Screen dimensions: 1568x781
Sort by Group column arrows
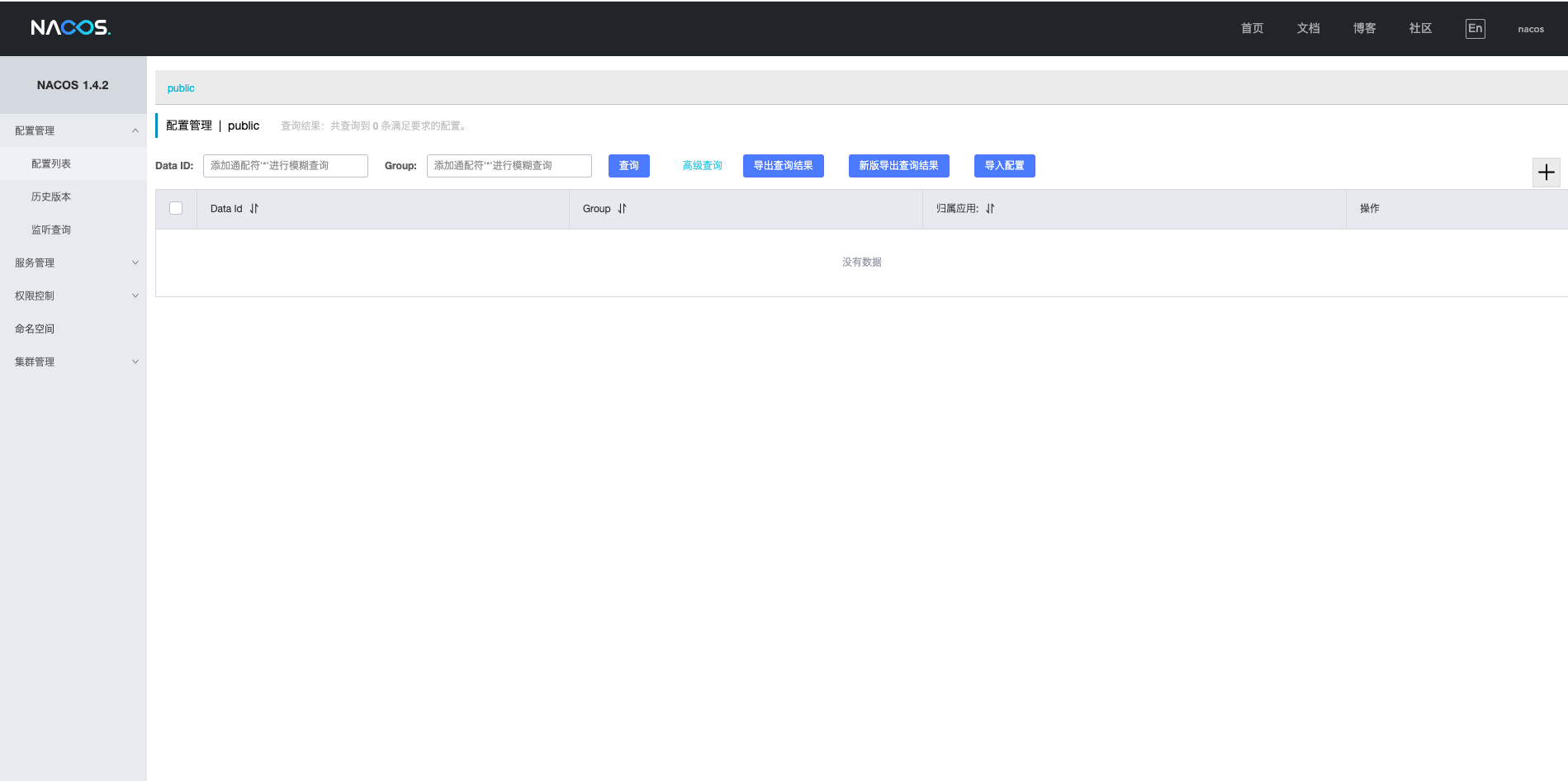623,209
